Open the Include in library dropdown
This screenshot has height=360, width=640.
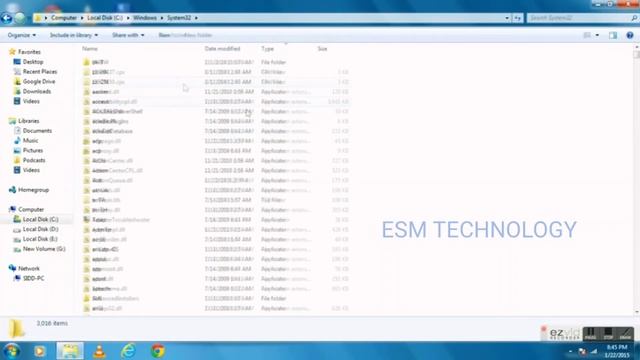[74, 35]
